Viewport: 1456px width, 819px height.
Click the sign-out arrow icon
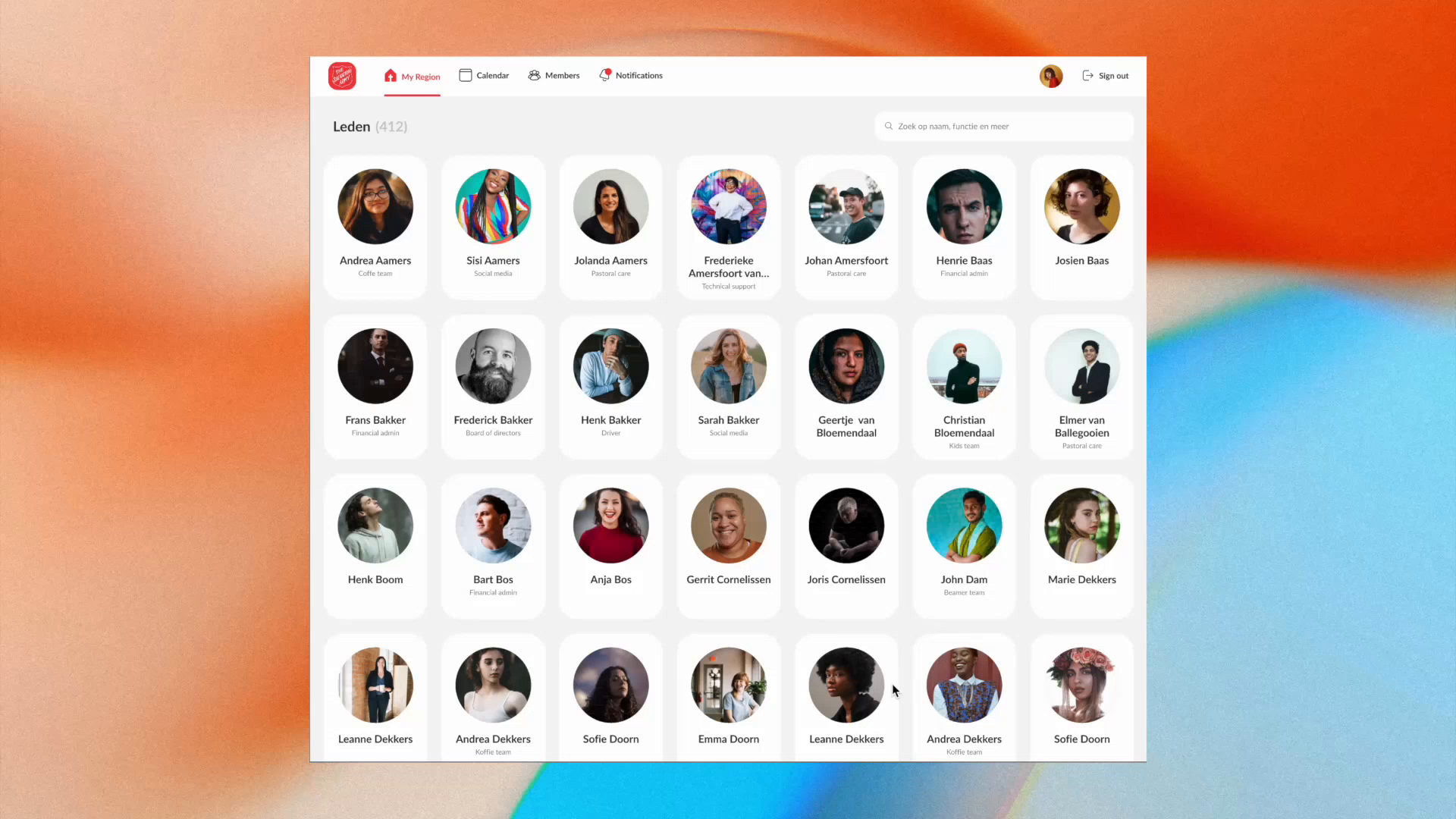click(x=1087, y=75)
